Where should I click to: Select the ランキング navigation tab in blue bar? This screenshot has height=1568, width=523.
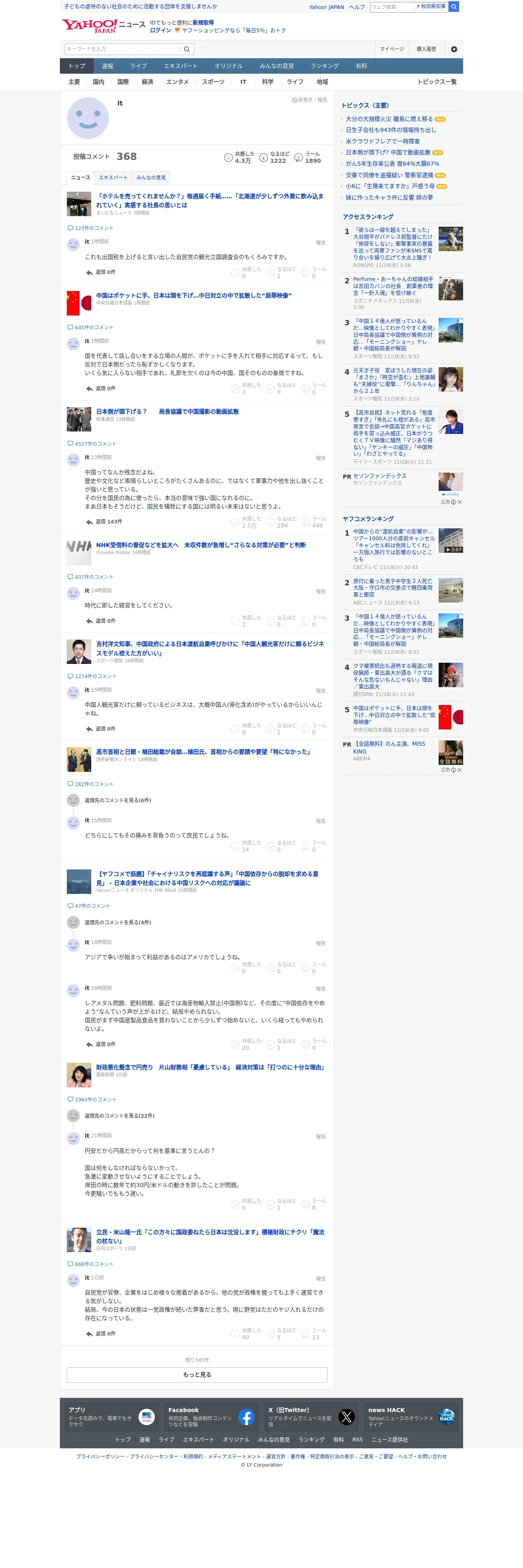point(325,66)
